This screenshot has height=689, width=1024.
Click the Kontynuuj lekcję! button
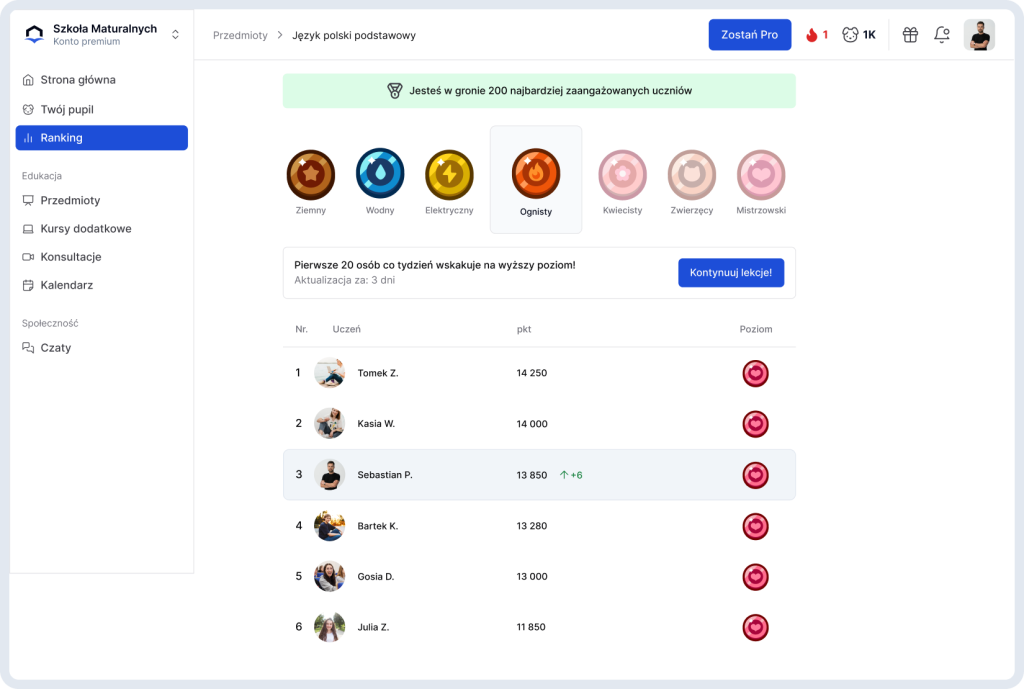click(731, 272)
